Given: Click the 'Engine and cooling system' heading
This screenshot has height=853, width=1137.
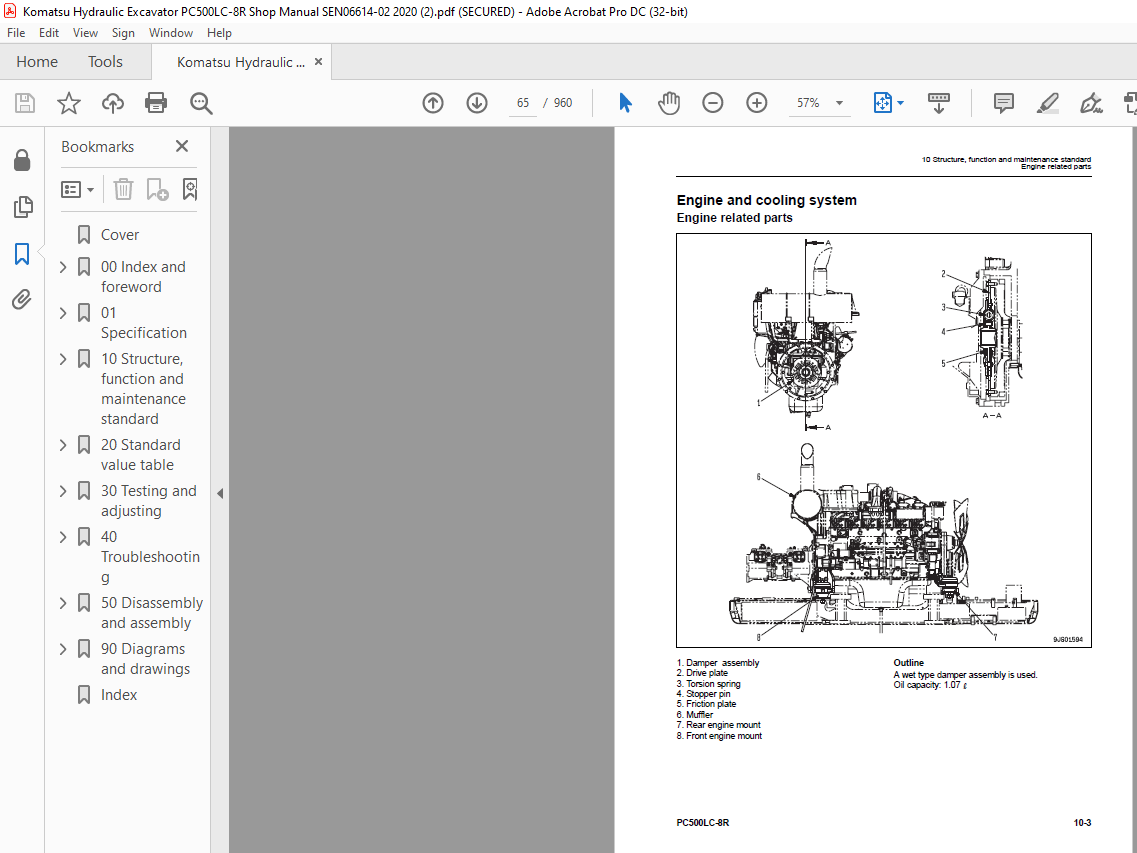Looking at the screenshot, I should pos(766,200).
